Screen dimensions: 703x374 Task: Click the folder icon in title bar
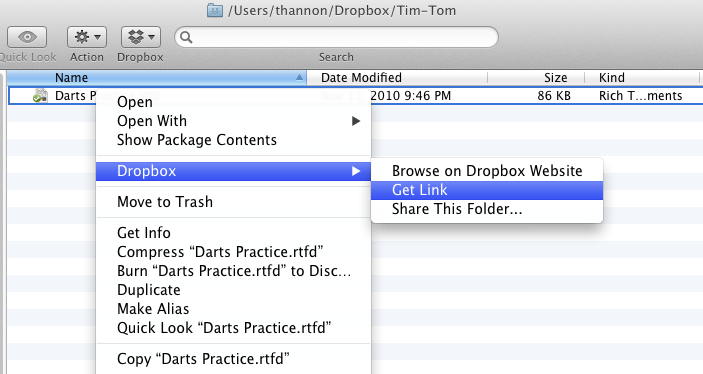(215, 10)
